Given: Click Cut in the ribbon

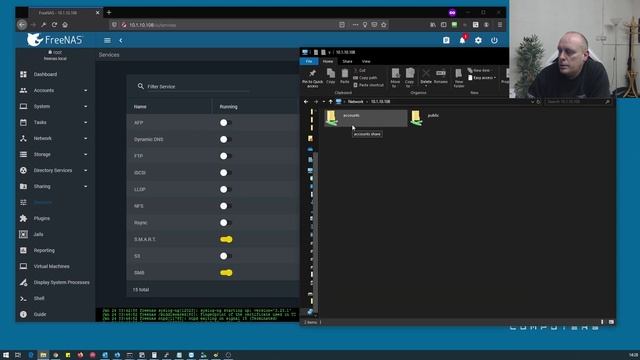Looking at the screenshot, I should [x=360, y=70].
